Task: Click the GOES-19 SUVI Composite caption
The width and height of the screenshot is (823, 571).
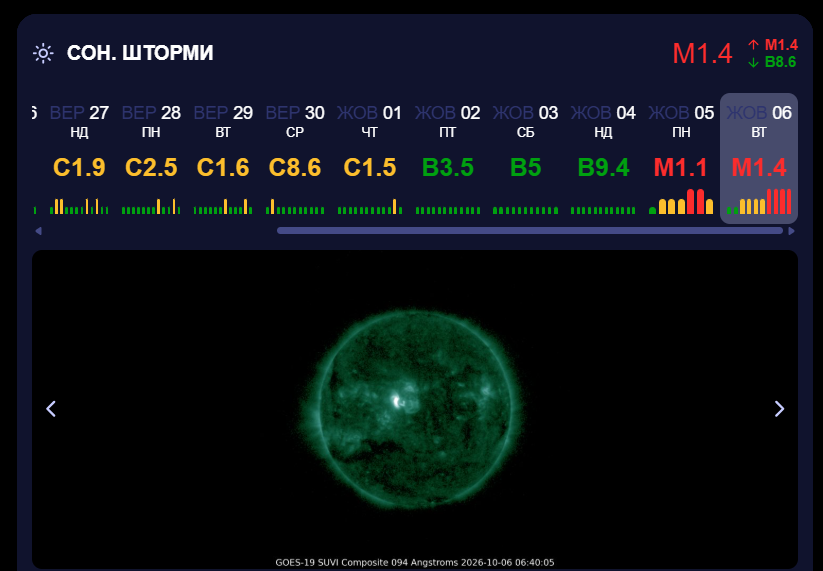Action: pyautogui.click(x=415, y=563)
